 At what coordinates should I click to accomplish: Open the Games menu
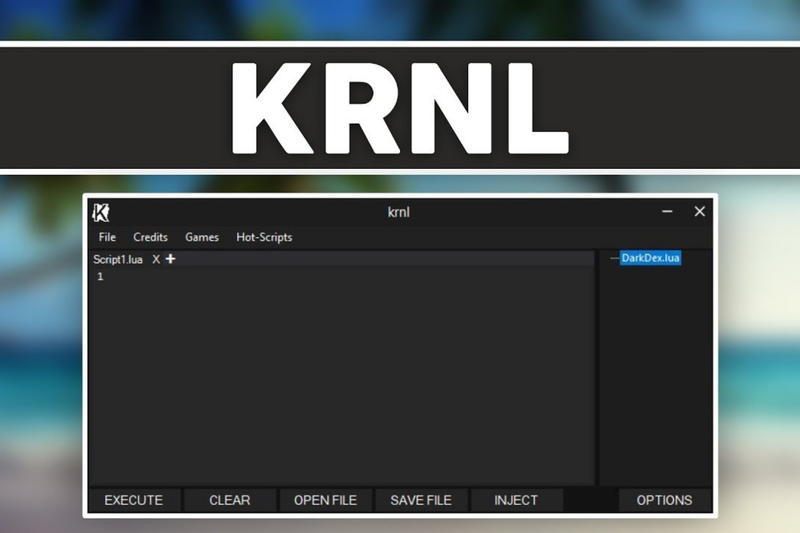pos(202,237)
